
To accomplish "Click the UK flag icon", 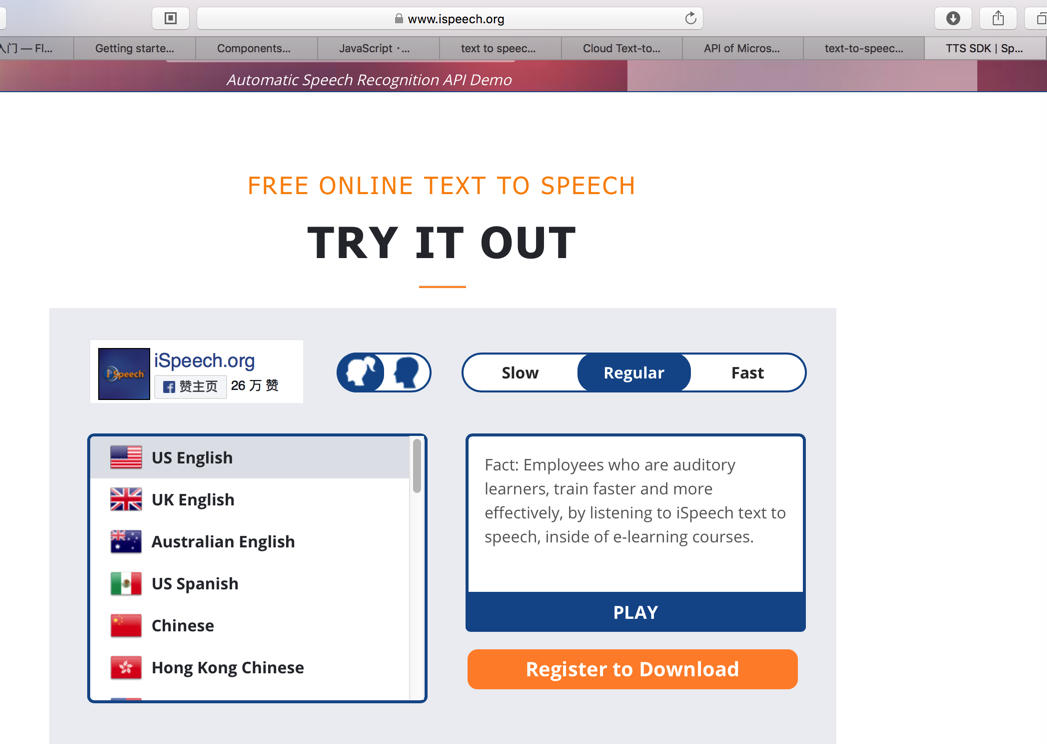I will click(x=126, y=500).
